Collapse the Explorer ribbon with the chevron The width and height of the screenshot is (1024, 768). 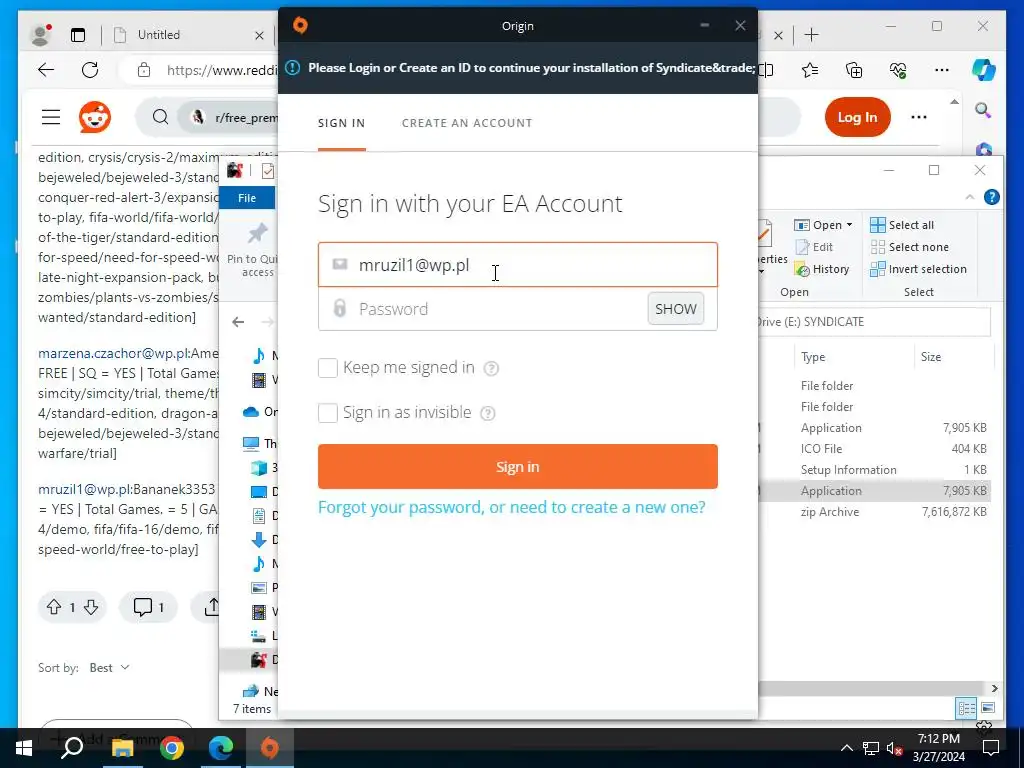(x=970, y=197)
